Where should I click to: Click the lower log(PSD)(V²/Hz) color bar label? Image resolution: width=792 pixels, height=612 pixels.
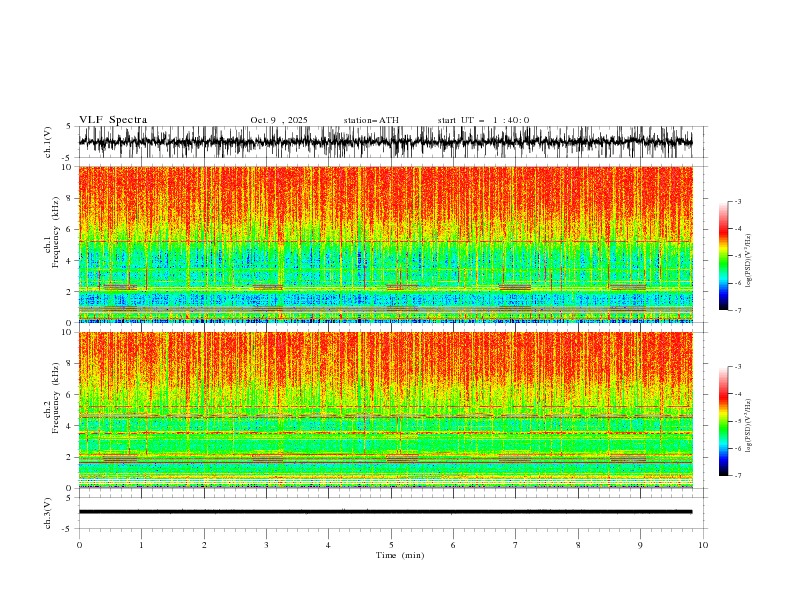pos(748,425)
